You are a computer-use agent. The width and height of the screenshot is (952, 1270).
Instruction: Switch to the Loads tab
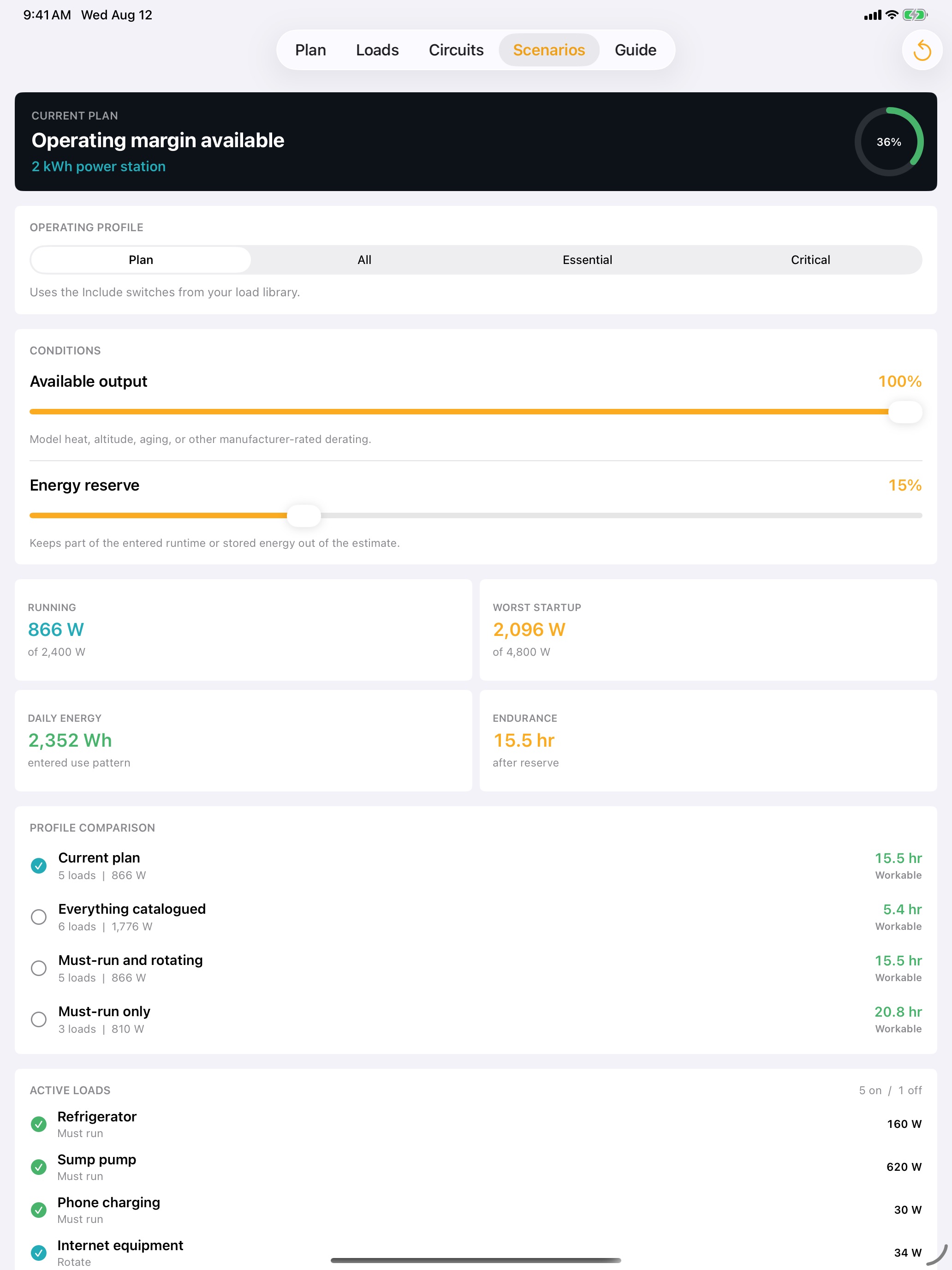click(377, 50)
